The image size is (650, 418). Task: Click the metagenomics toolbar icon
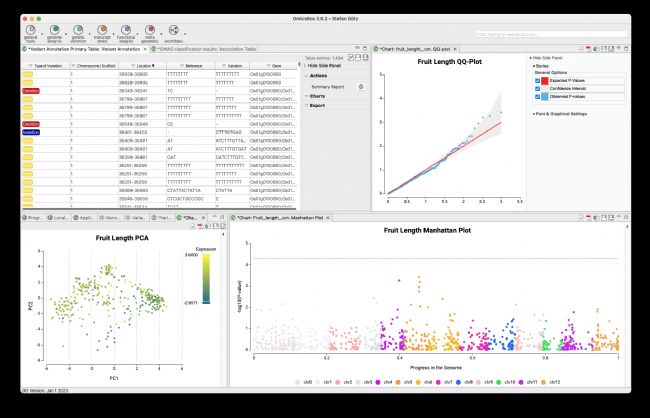(x=152, y=30)
